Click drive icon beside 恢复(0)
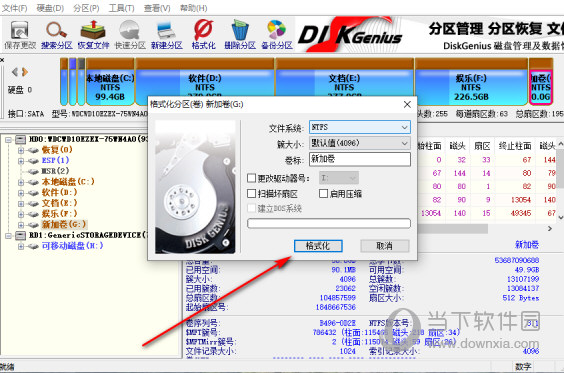The image size is (564, 373). click(x=33, y=150)
